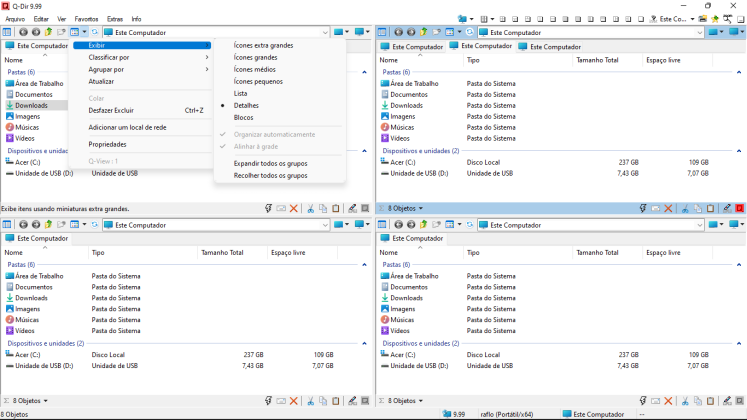Open the top-left pane address bar dropdown
The height and width of the screenshot is (420, 747).
coord(325,32)
